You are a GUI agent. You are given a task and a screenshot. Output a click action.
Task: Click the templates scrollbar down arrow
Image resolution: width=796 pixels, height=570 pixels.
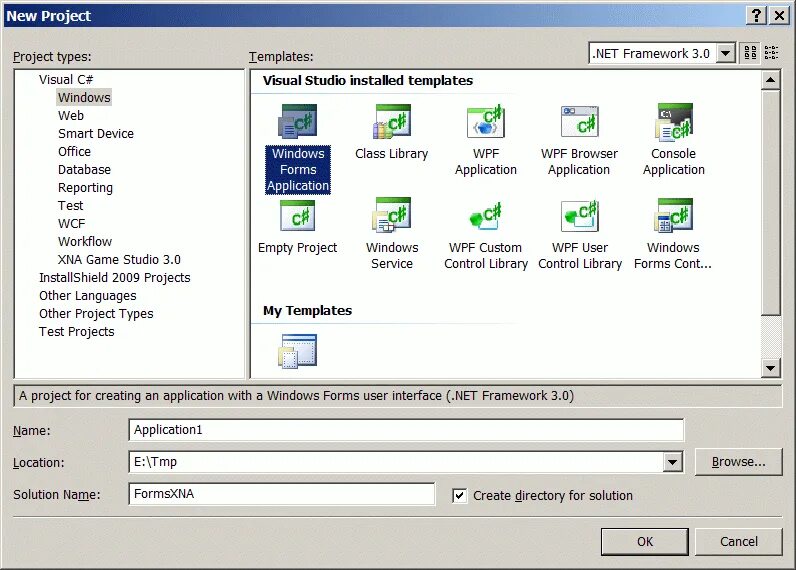771,368
